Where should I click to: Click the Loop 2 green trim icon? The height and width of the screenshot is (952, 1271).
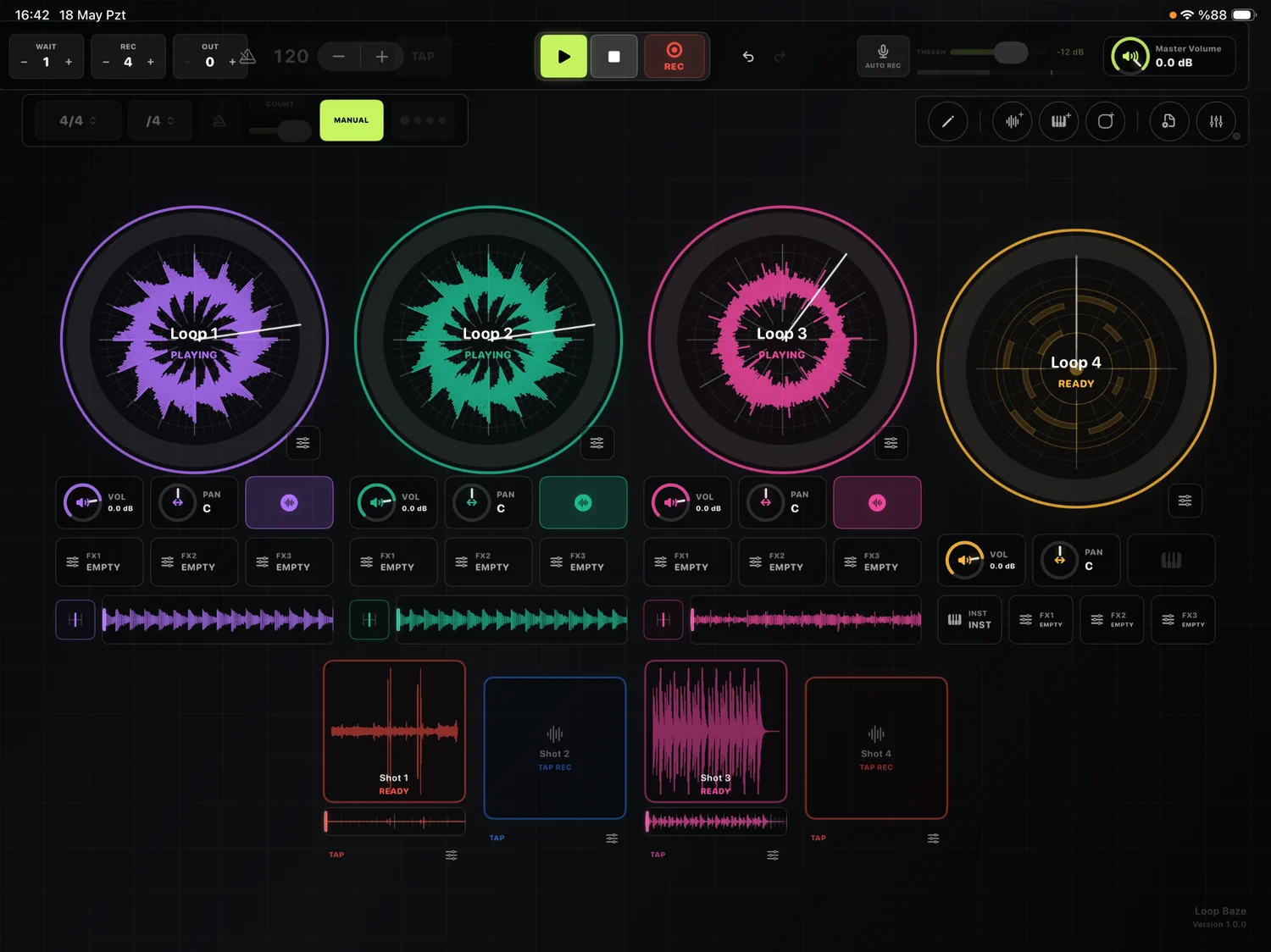click(369, 620)
